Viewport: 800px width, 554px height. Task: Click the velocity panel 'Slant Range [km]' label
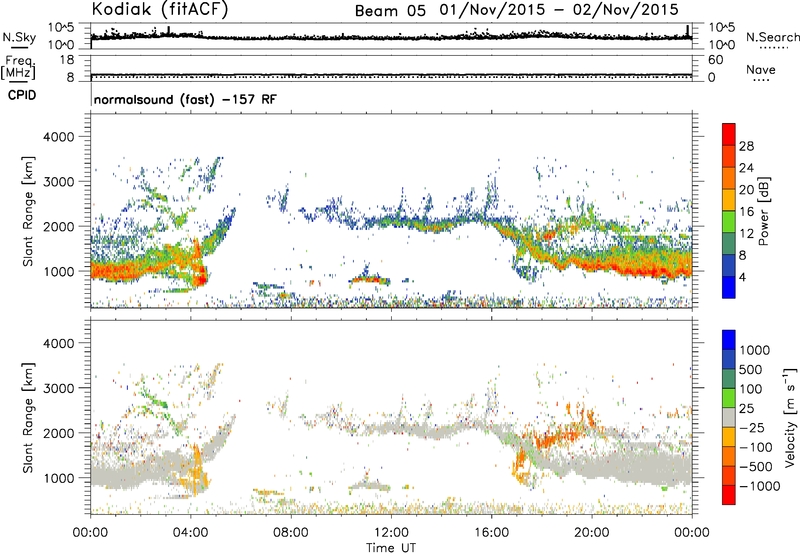coord(28,417)
